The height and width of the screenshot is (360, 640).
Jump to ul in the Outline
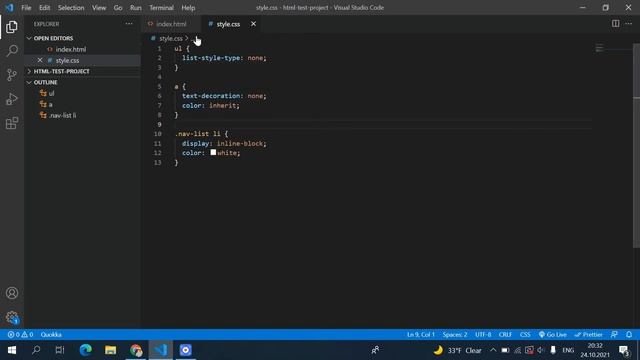(51, 93)
